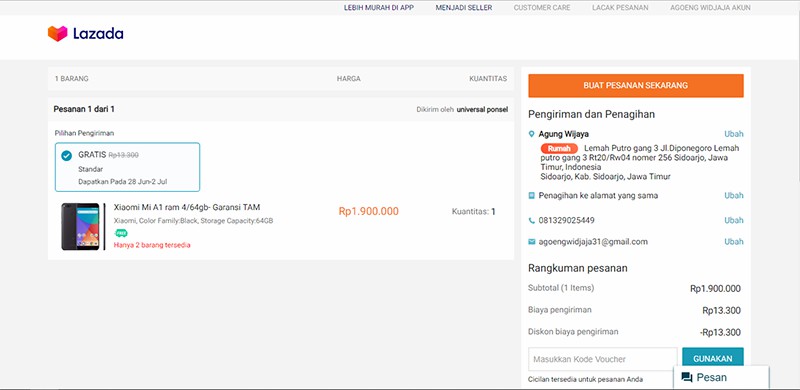Click the billing address document icon
The image size is (800, 390).
coord(532,196)
